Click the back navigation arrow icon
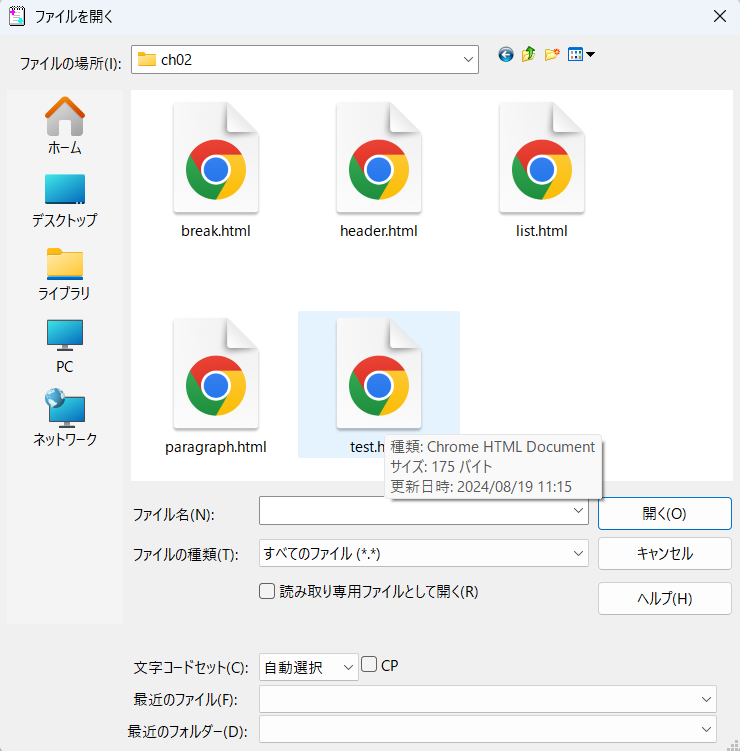The image size is (740, 751). point(506,55)
